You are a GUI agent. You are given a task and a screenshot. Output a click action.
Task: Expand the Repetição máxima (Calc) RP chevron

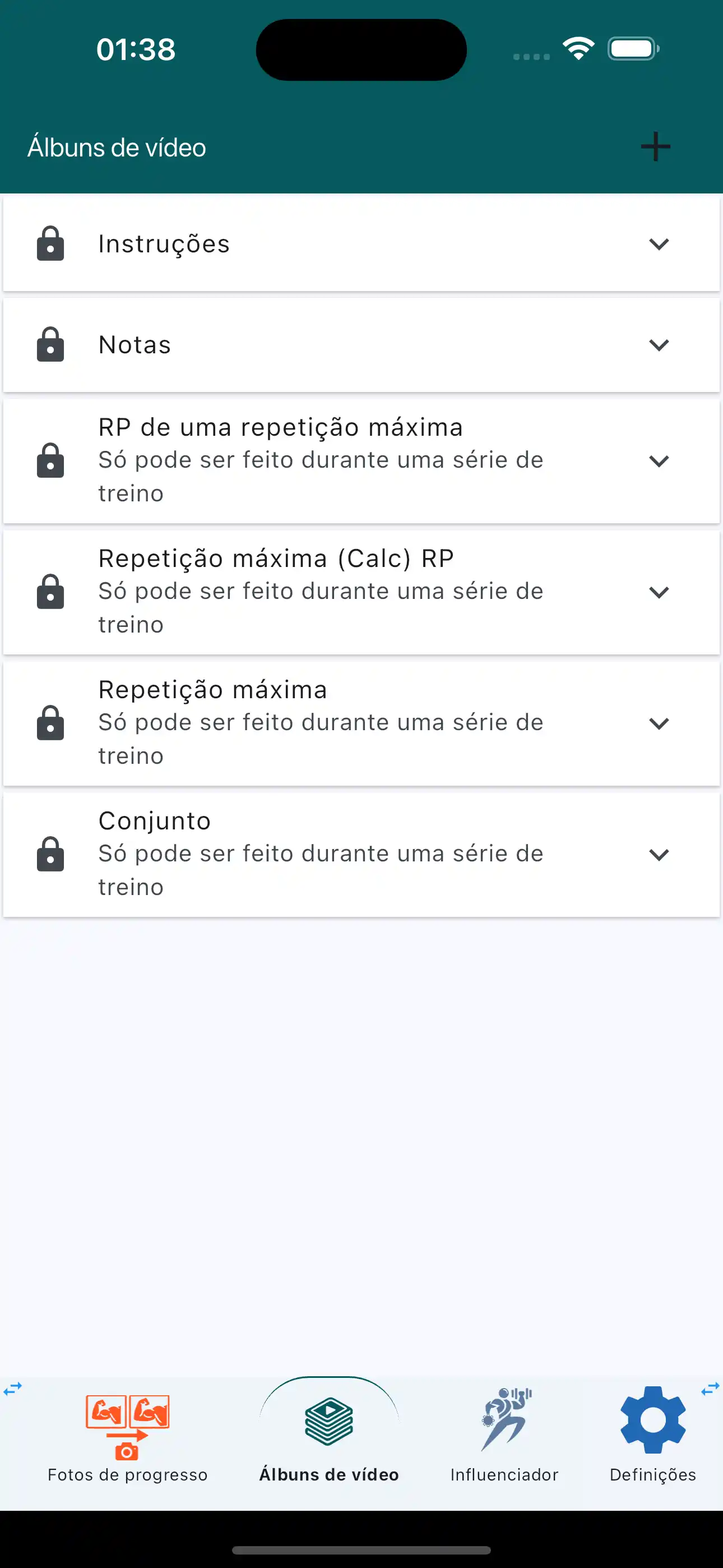pos(659,592)
